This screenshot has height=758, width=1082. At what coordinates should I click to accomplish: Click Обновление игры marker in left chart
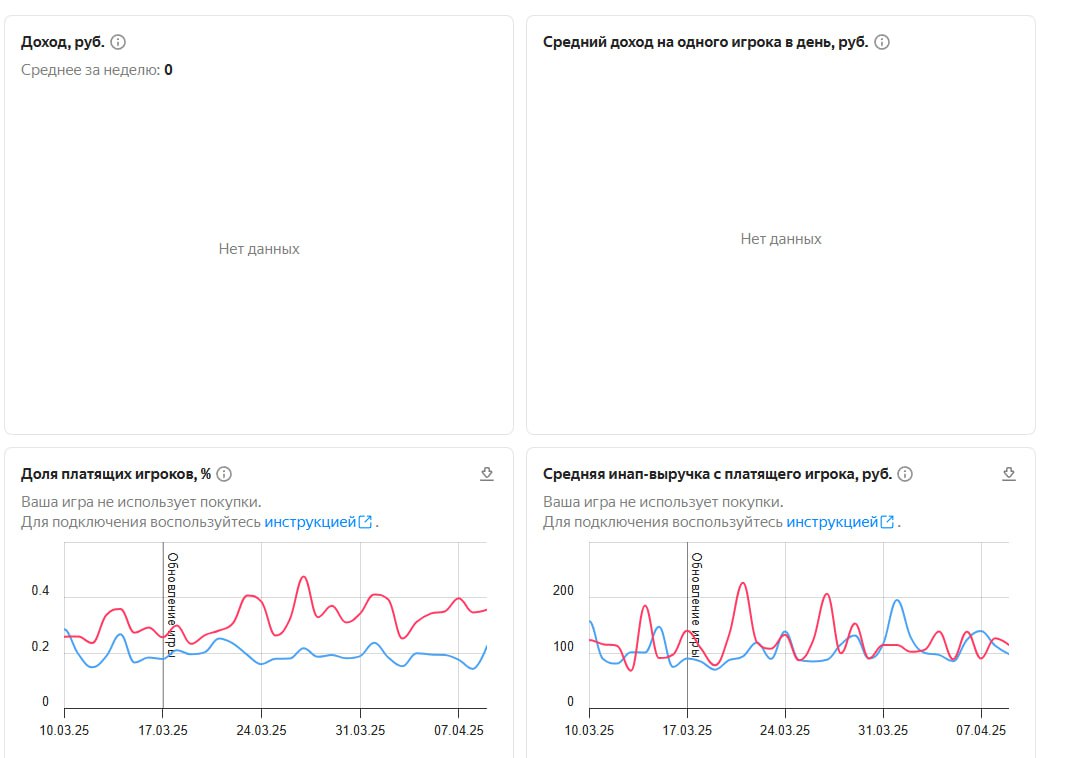[x=171, y=604]
